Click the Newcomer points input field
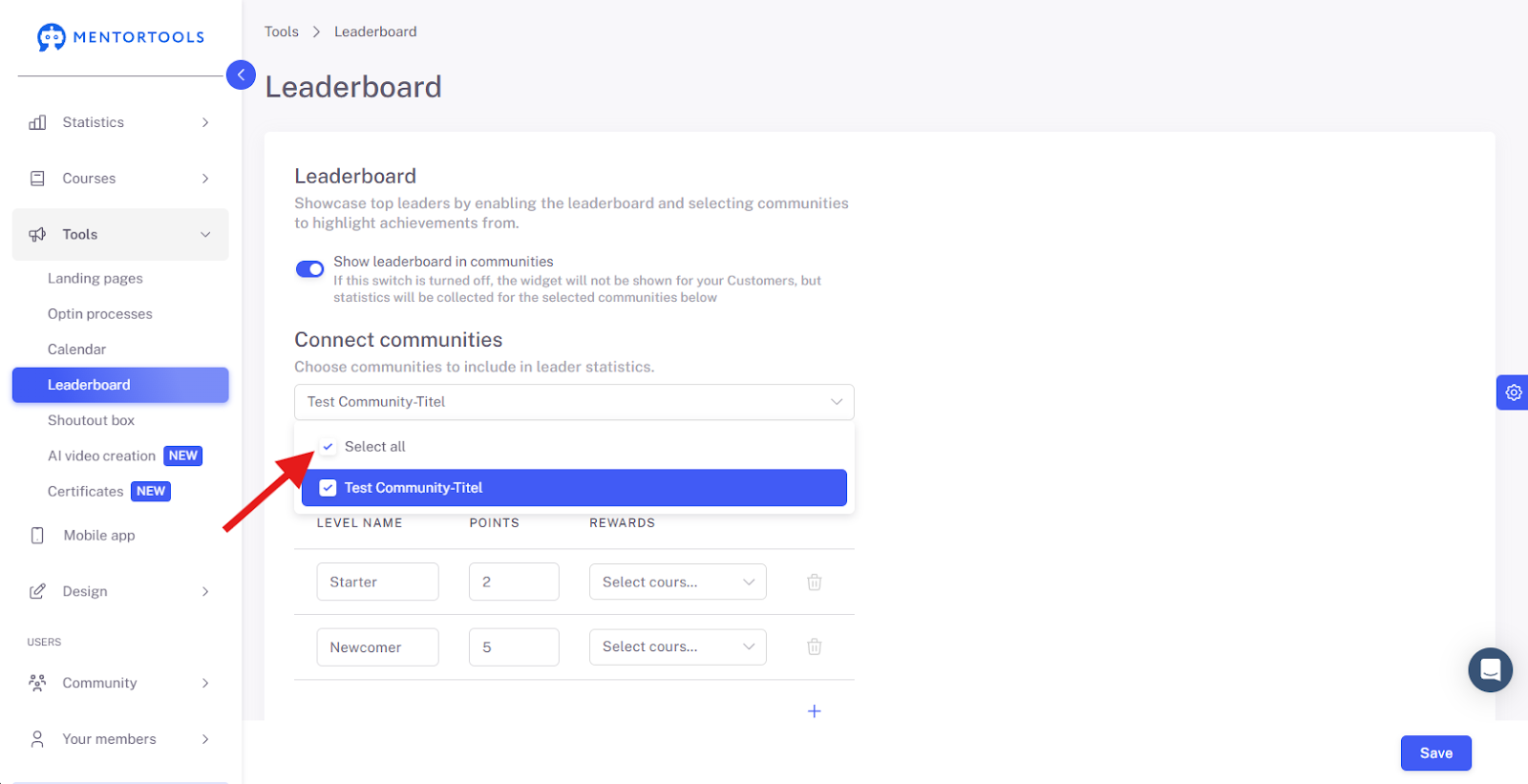Image resolution: width=1528 pixels, height=784 pixels. coord(514,646)
